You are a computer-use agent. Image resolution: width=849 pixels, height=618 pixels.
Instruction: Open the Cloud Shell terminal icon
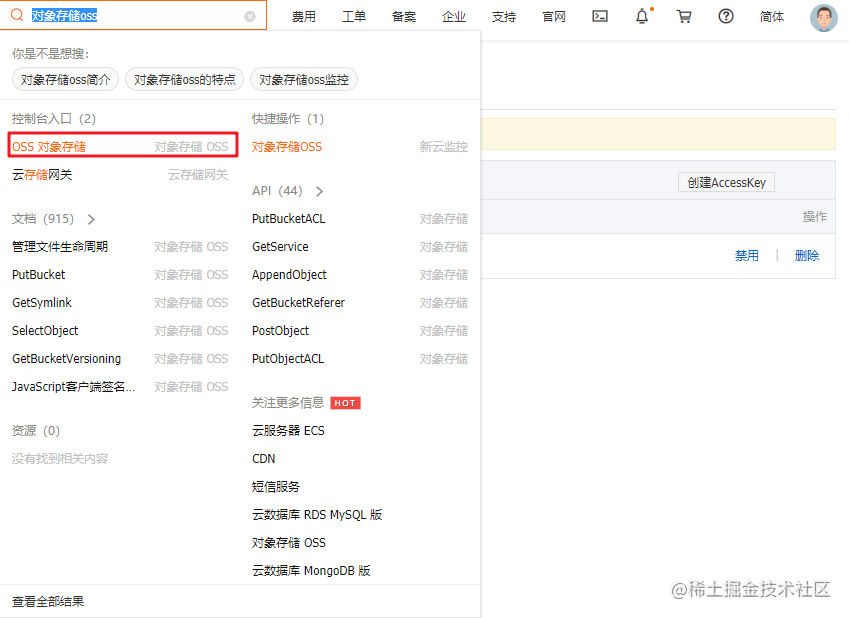tap(600, 16)
